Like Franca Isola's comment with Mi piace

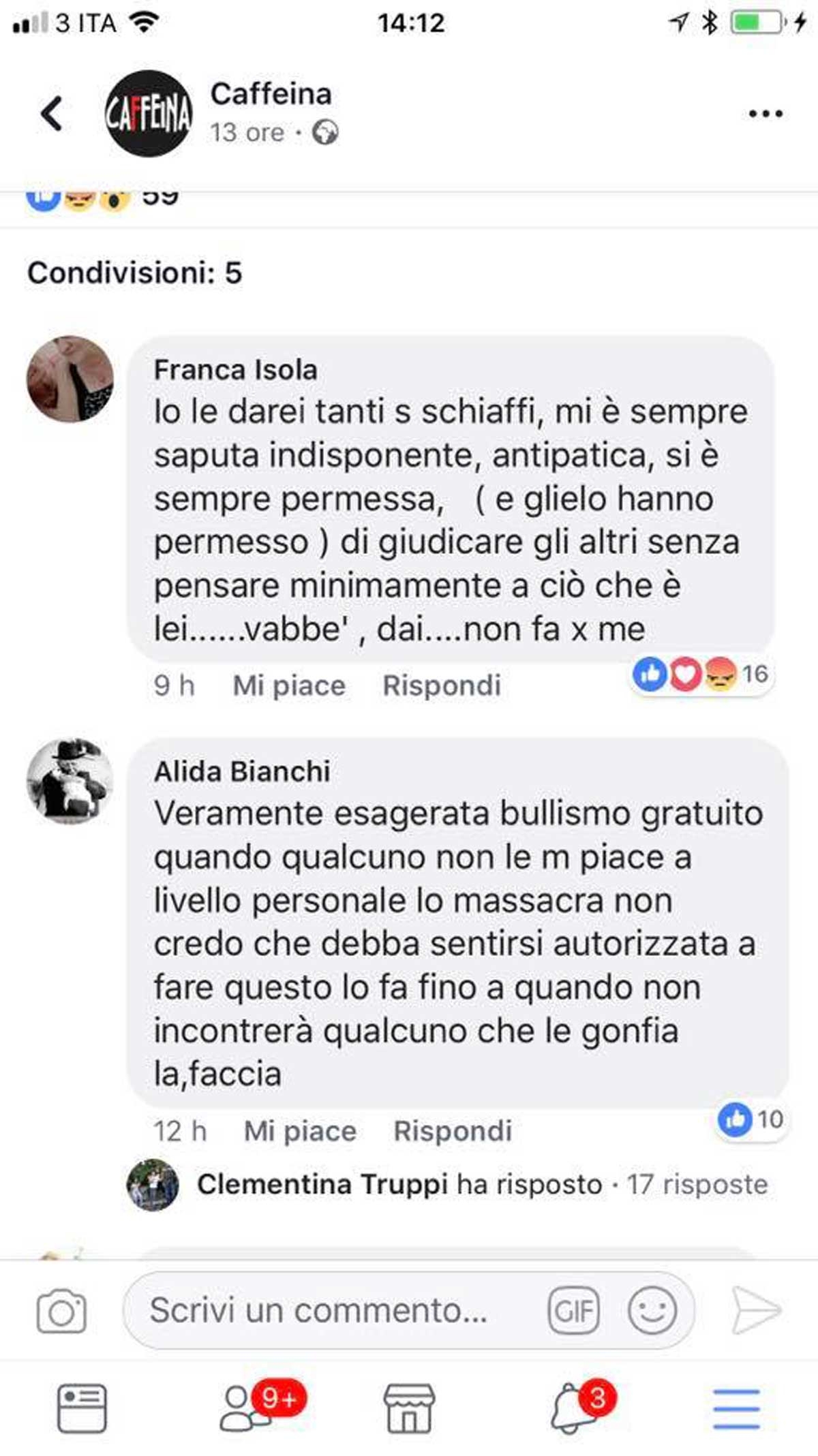289,685
